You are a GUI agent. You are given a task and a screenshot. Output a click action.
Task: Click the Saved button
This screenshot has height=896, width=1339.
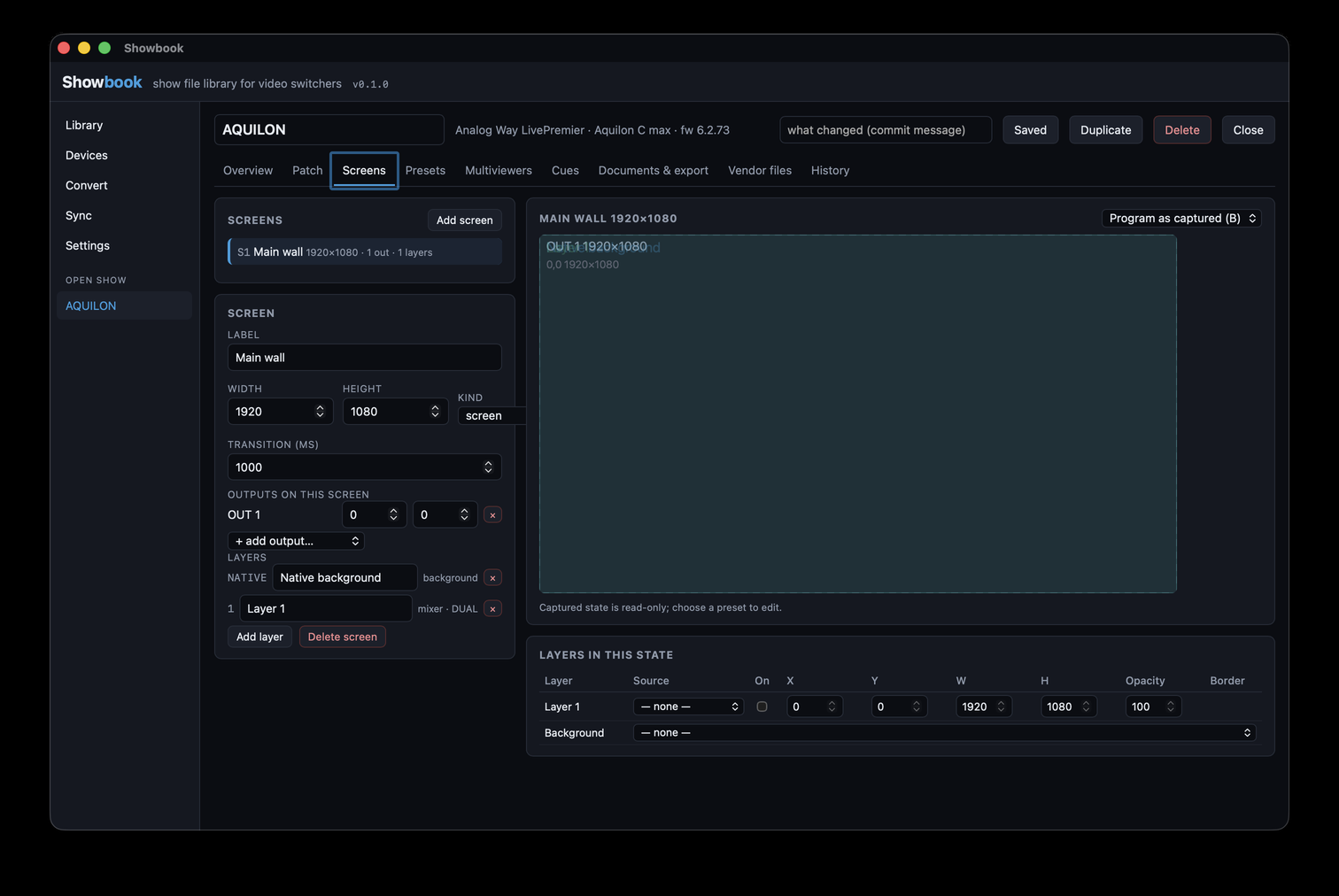pyautogui.click(x=1030, y=129)
